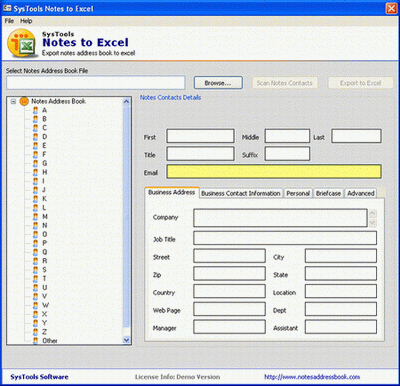Click the contact icon beside letter M
This screenshot has width=400, height=386.
coord(35,217)
